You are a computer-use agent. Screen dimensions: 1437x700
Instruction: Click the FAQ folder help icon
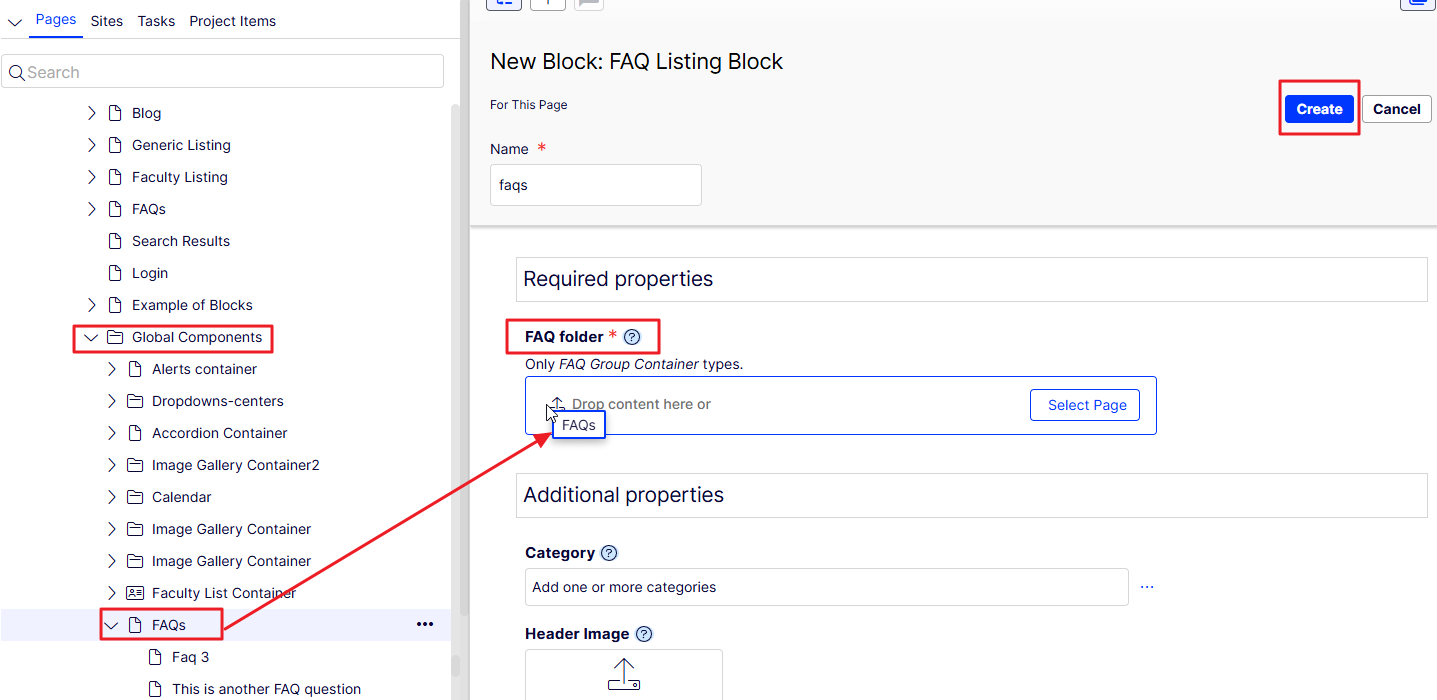(631, 337)
